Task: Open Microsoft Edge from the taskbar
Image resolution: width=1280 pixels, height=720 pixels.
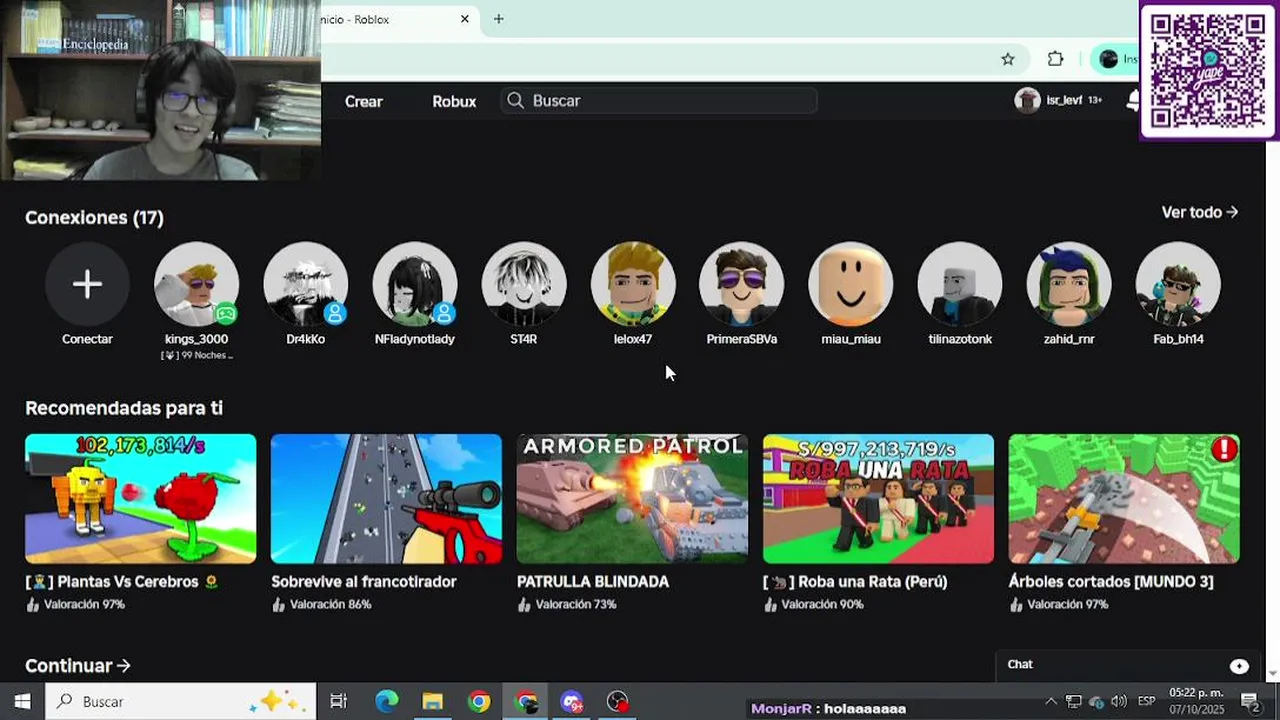Action: pyautogui.click(x=386, y=701)
